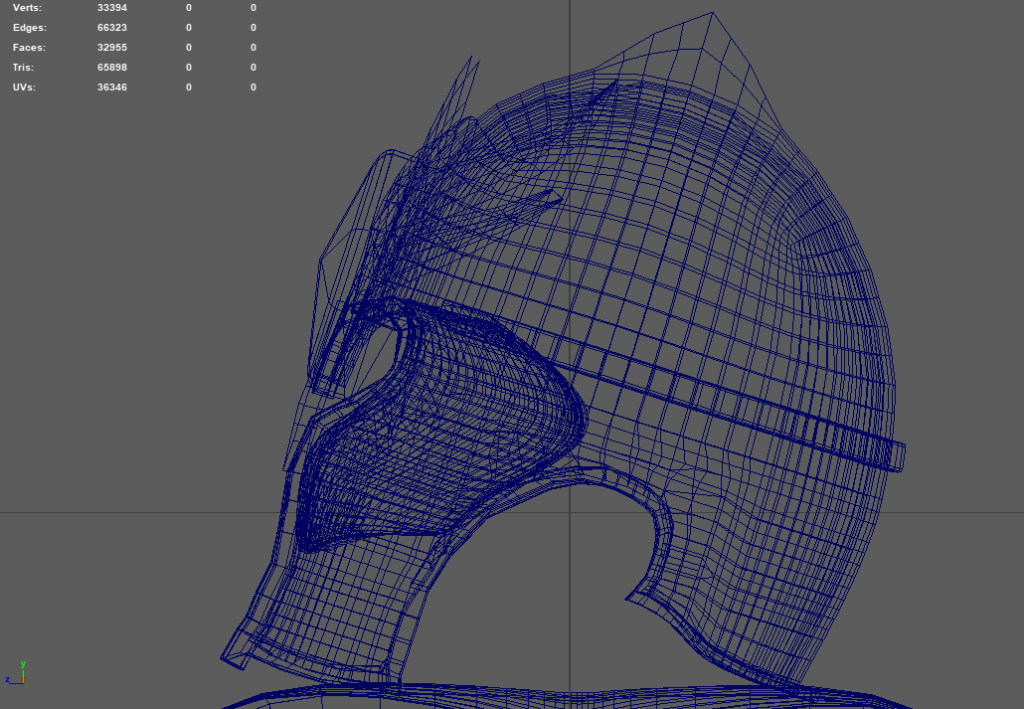Click the edge count value 66323
1024x709 pixels.
(x=112, y=28)
